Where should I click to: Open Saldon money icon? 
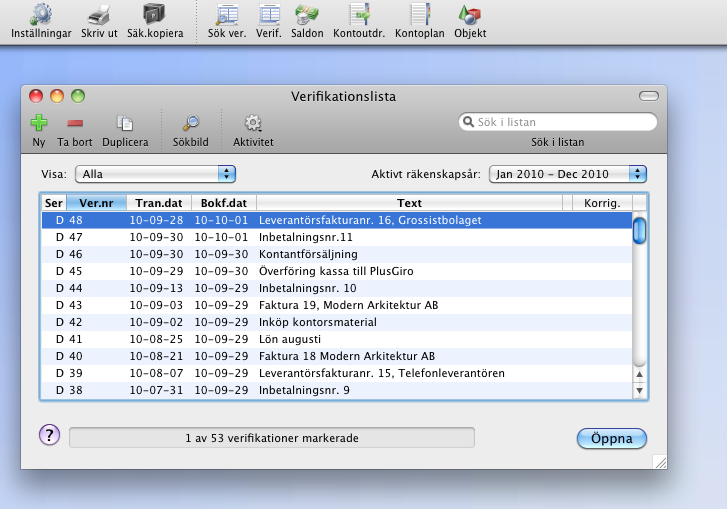[307, 14]
